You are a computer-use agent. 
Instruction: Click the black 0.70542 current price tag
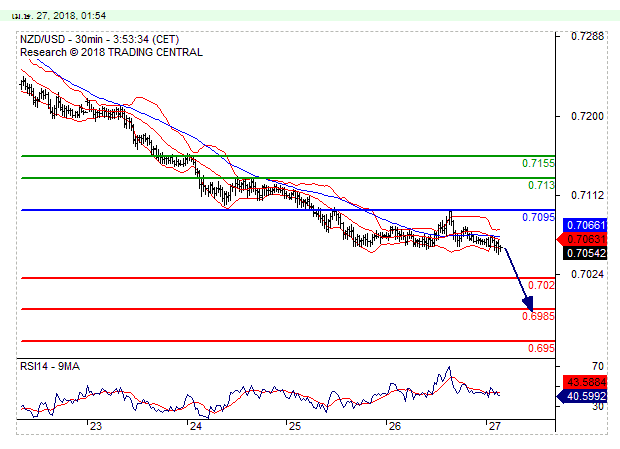[585, 253]
